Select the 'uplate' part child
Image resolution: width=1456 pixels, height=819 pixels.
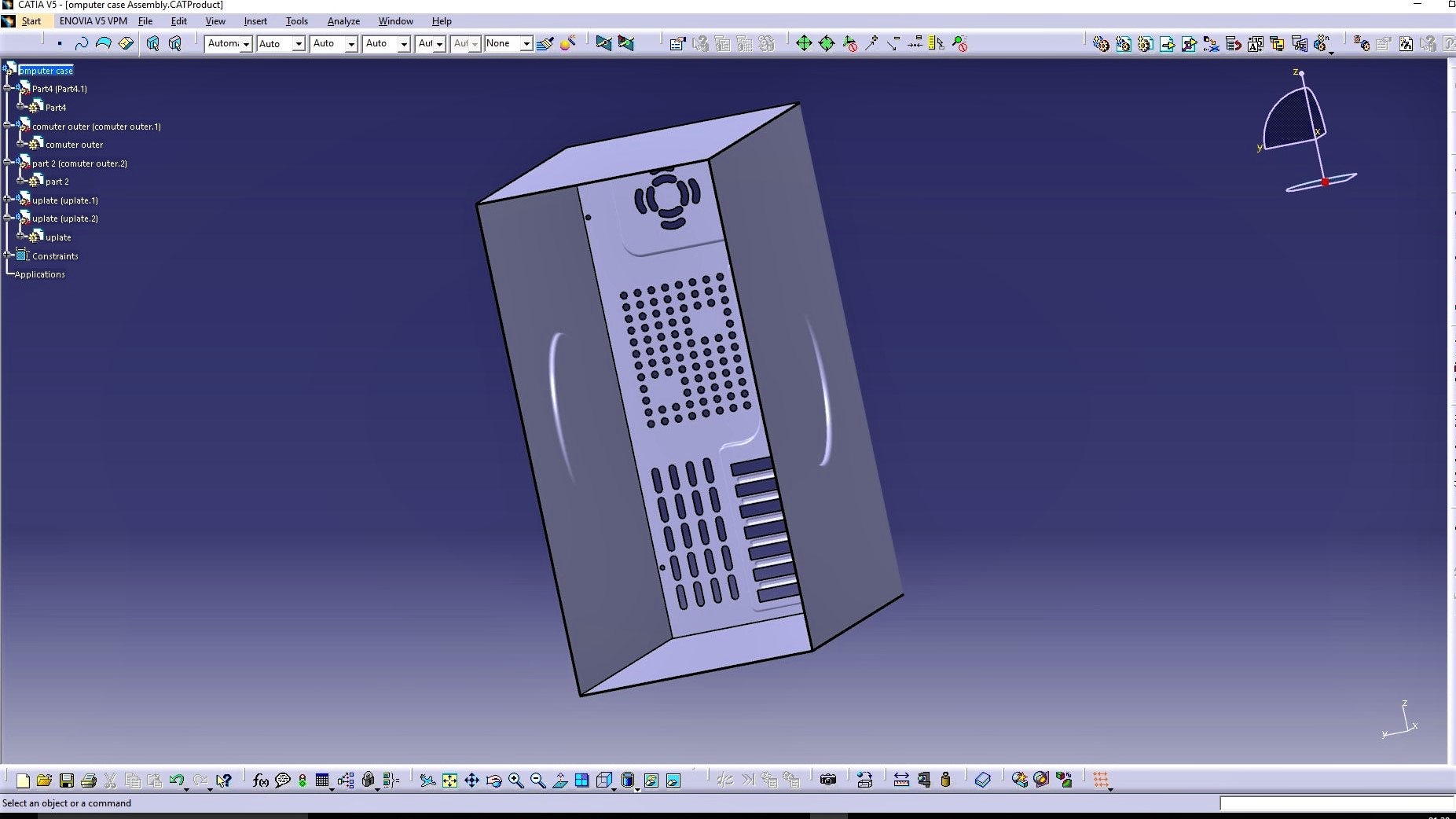[x=58, y=237]
